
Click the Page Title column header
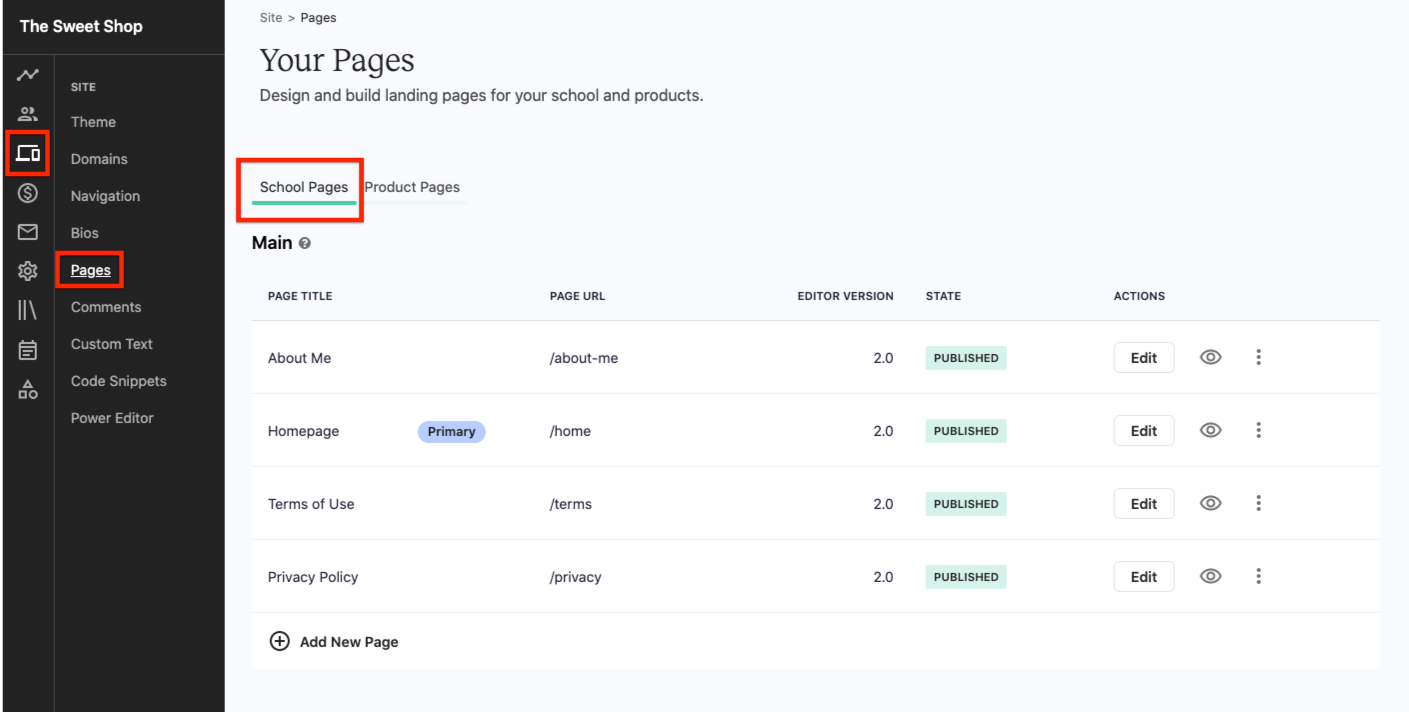[300, 296]
